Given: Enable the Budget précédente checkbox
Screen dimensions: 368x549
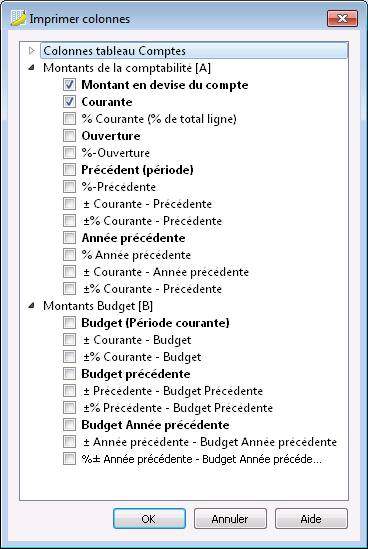Looking at the screenshot, I should pos(69,374).
